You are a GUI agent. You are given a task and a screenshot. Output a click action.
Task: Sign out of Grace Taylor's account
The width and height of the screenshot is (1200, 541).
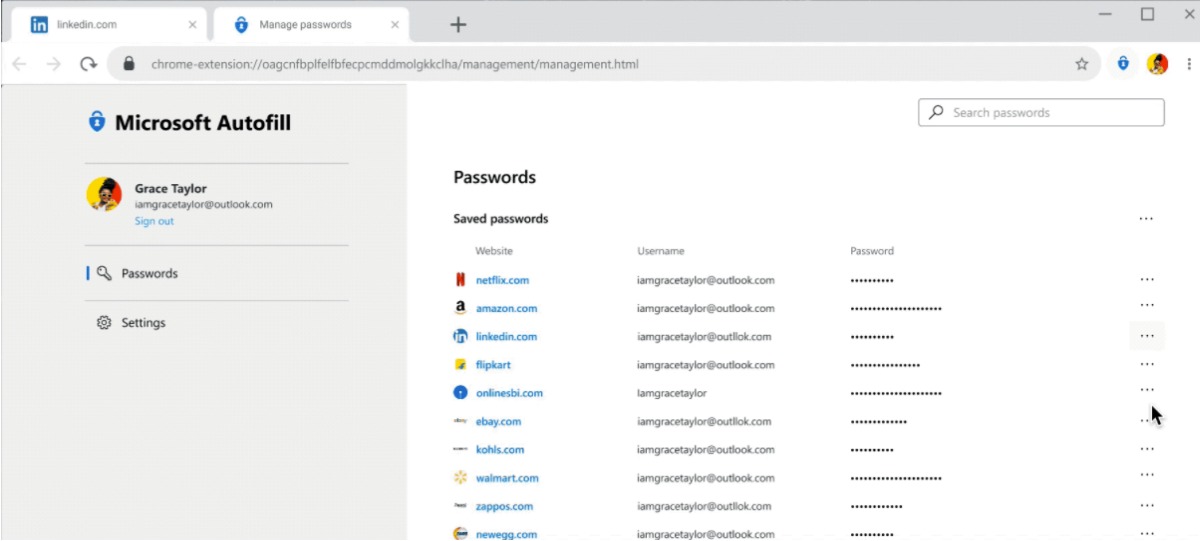click(x=154, y=221)
